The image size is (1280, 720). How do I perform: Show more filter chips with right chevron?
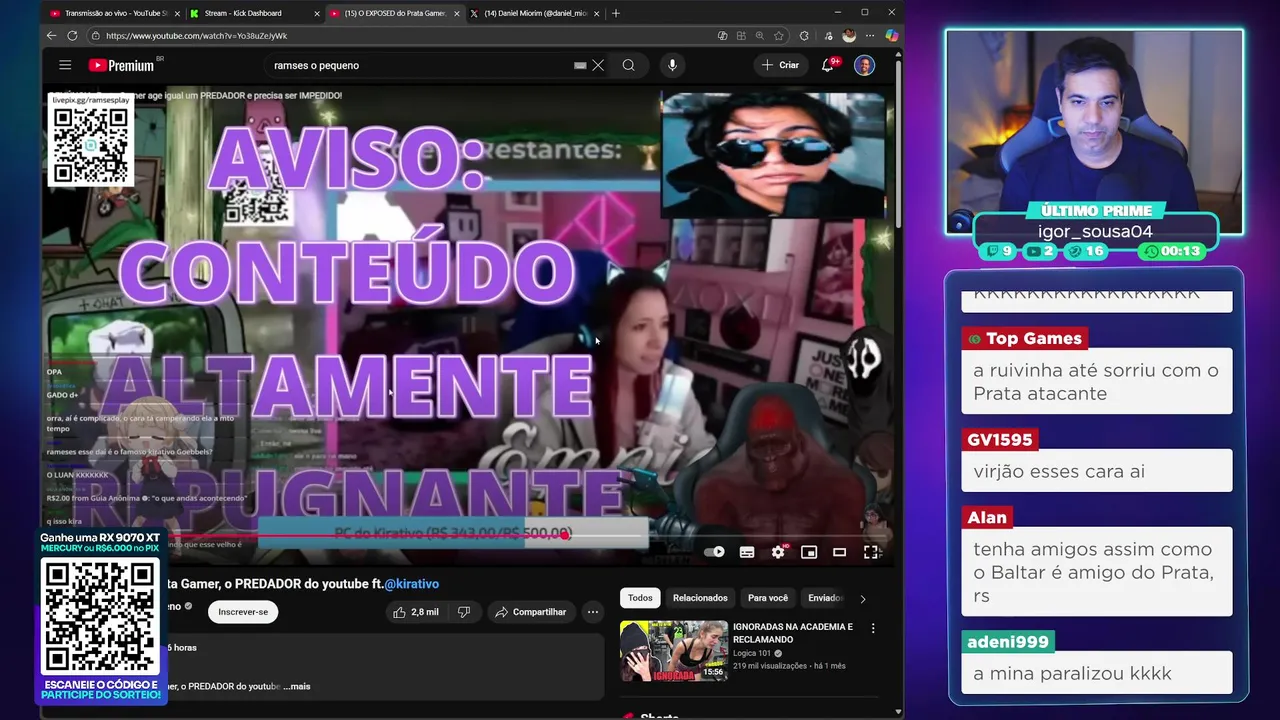[862, 598]
